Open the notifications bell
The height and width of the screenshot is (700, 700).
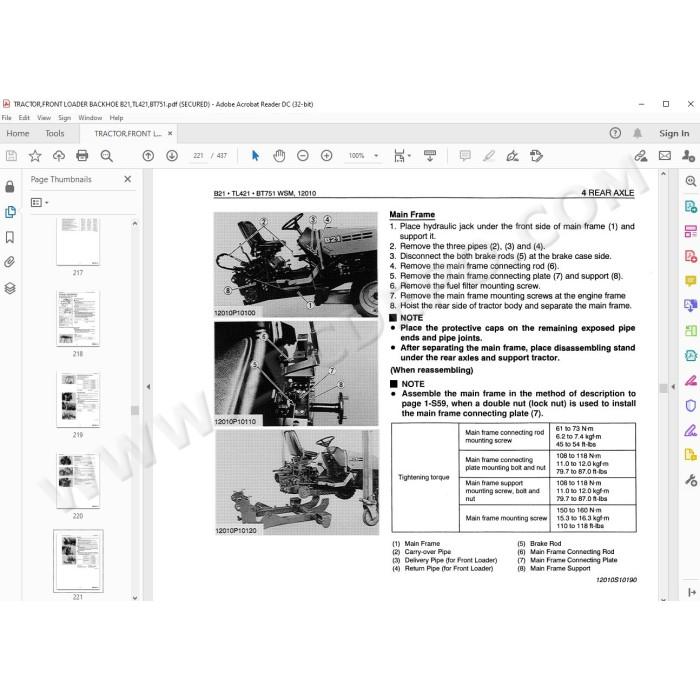click(638, 133)
